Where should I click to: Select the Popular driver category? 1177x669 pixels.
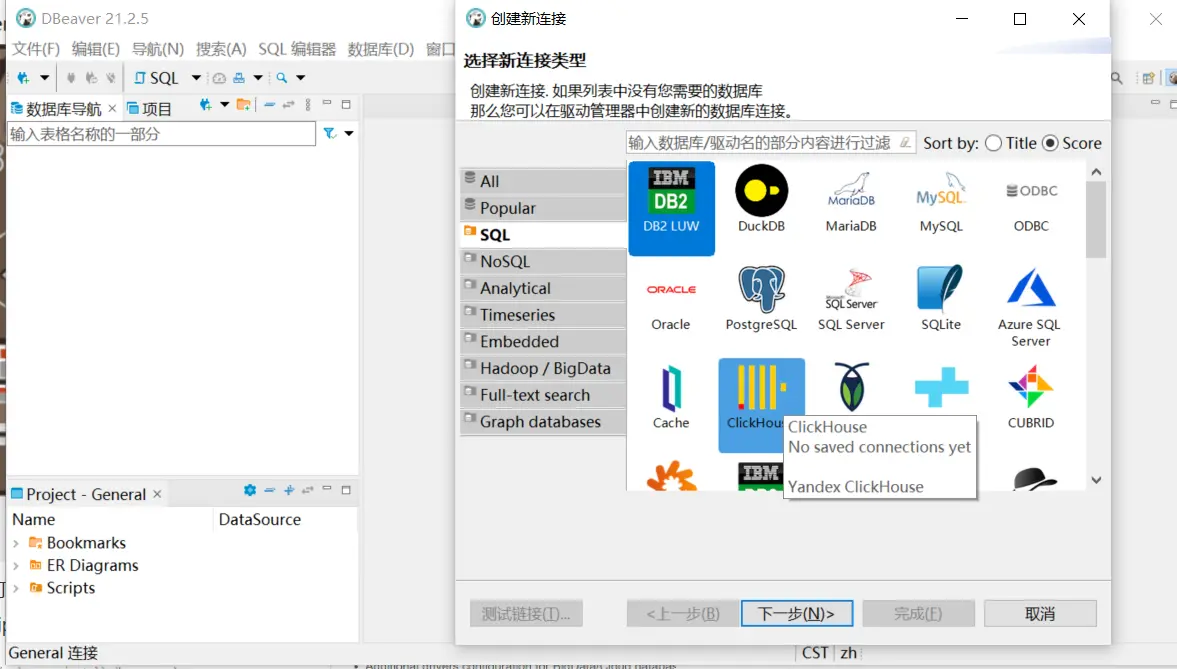pos(543,208)
